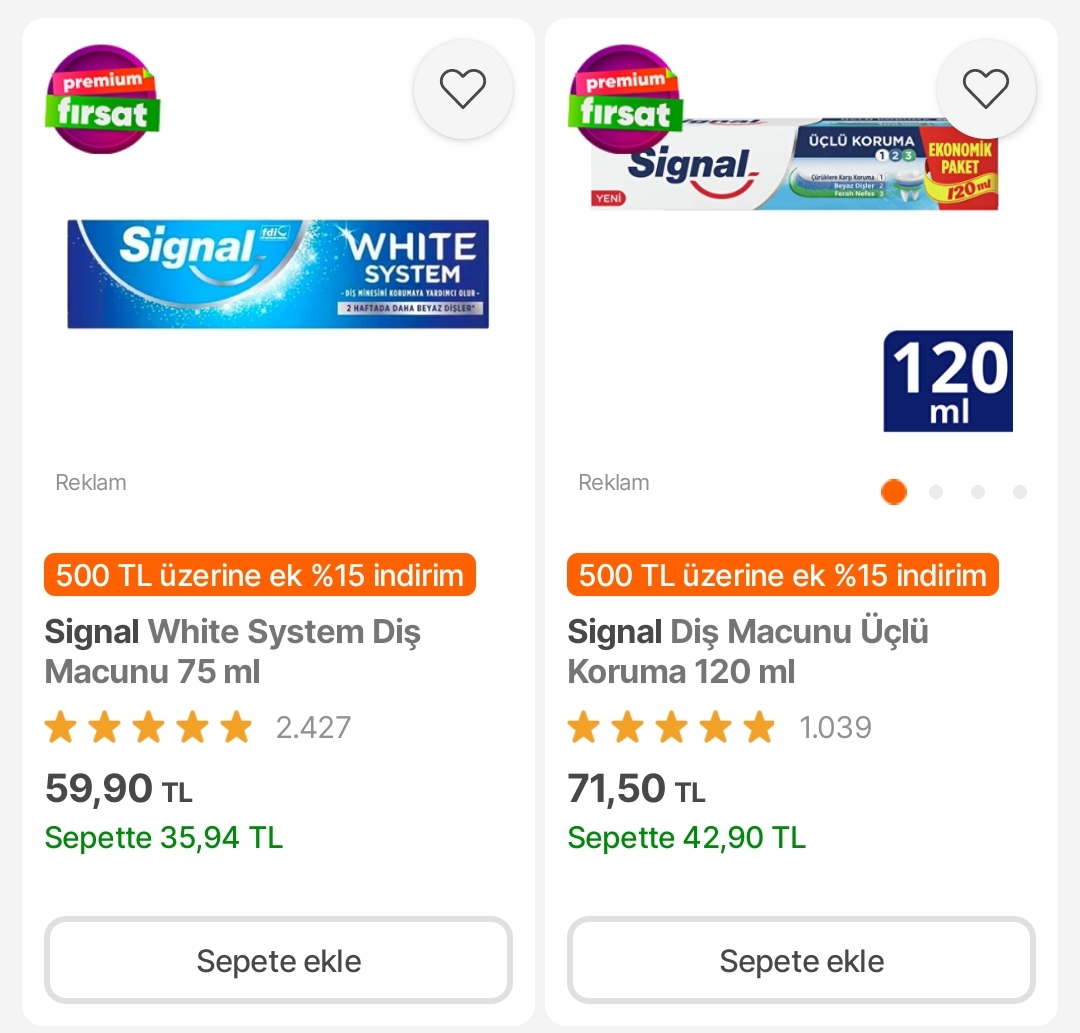
Task: Click star rating of Üçlü Koruma toothpaste
Action: [671, 727]
